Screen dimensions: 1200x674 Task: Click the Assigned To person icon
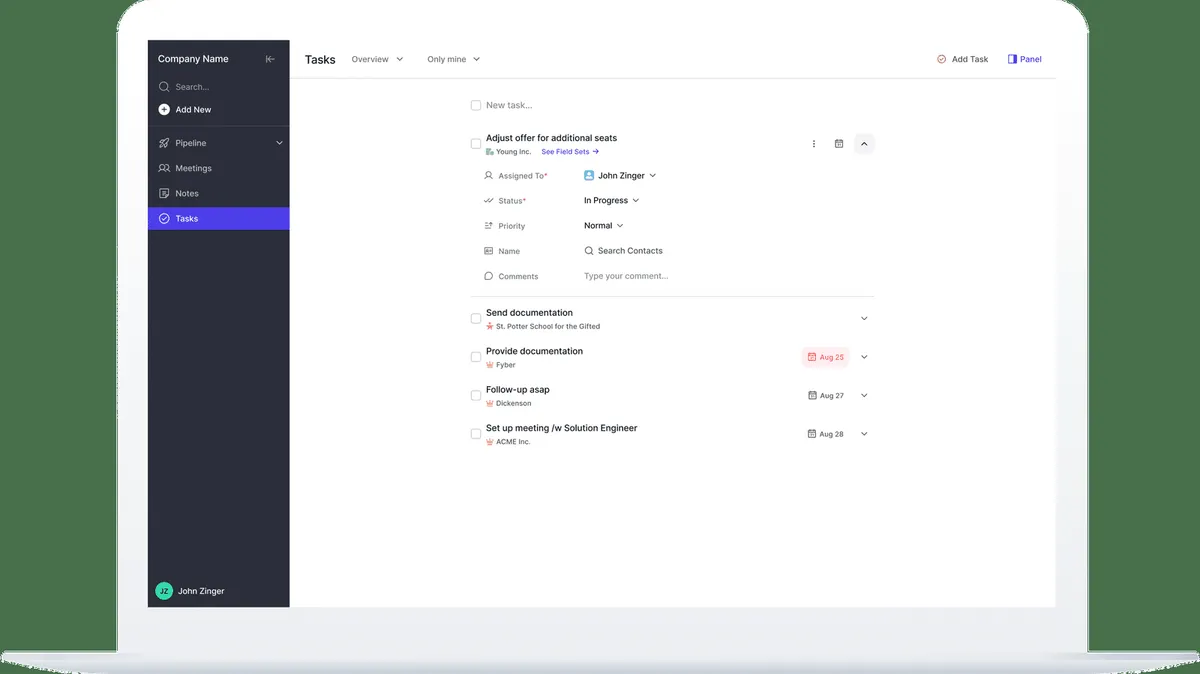[x=488, y=175]
